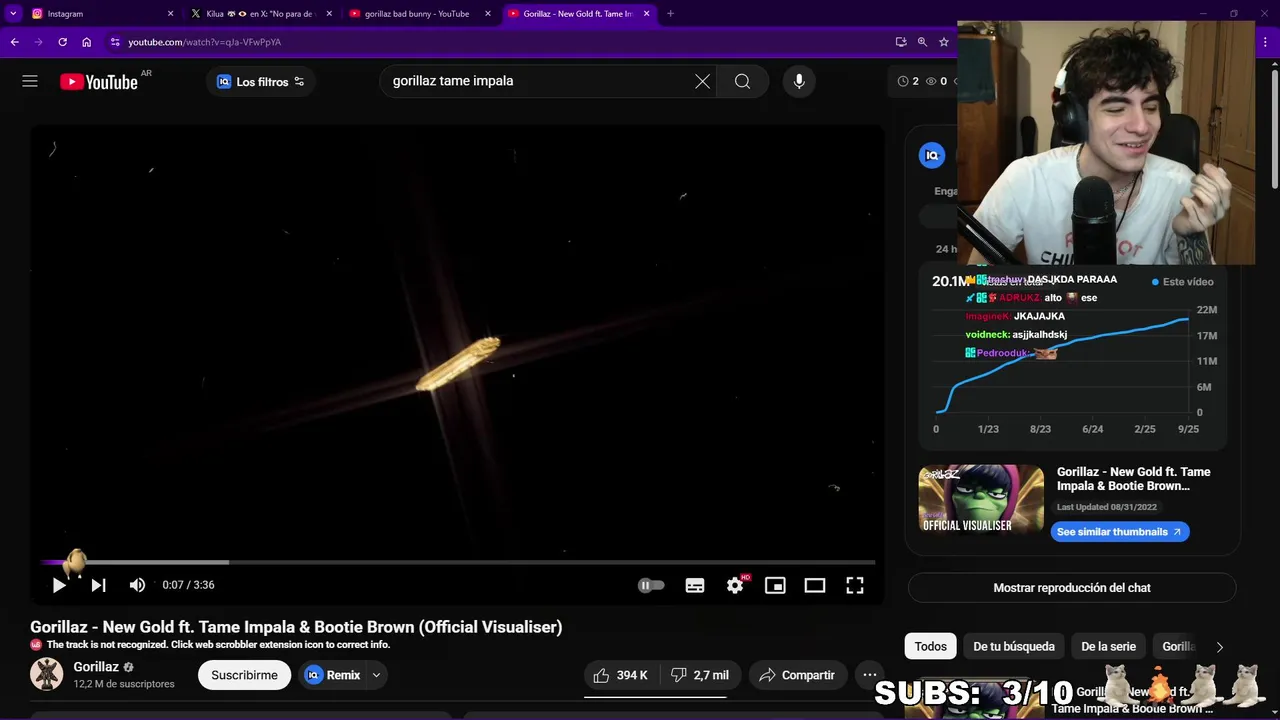The height and width of the screenshot is (720, 1280).
Task: Open the Gorillaz channel avatar
Action: coord(46,675)
